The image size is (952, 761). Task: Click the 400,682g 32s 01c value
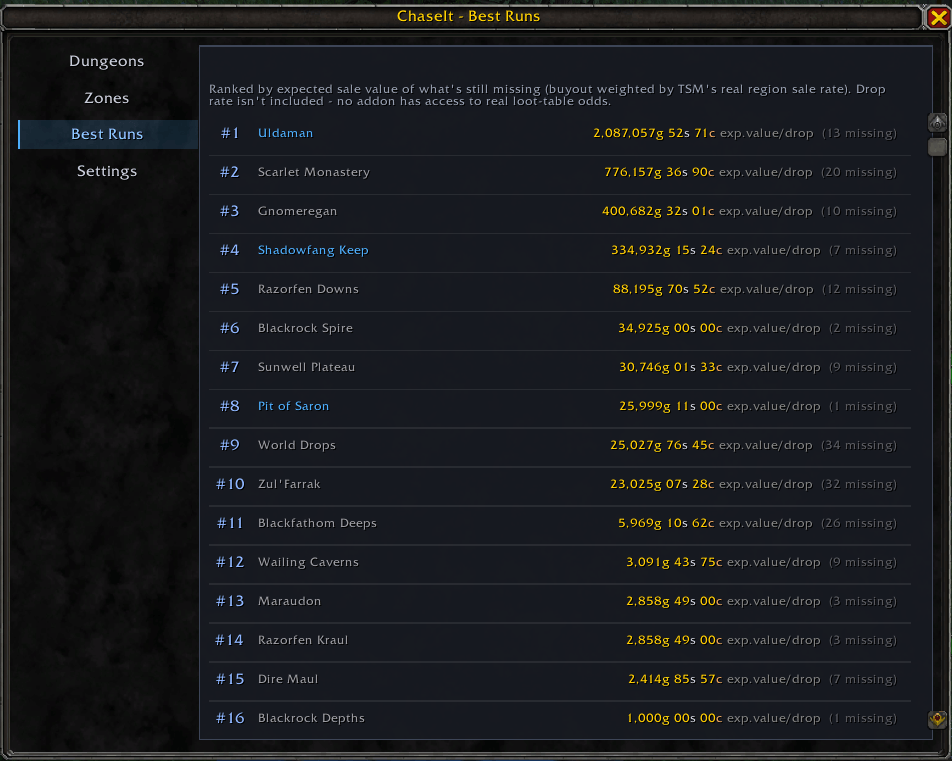click(658, 211)
